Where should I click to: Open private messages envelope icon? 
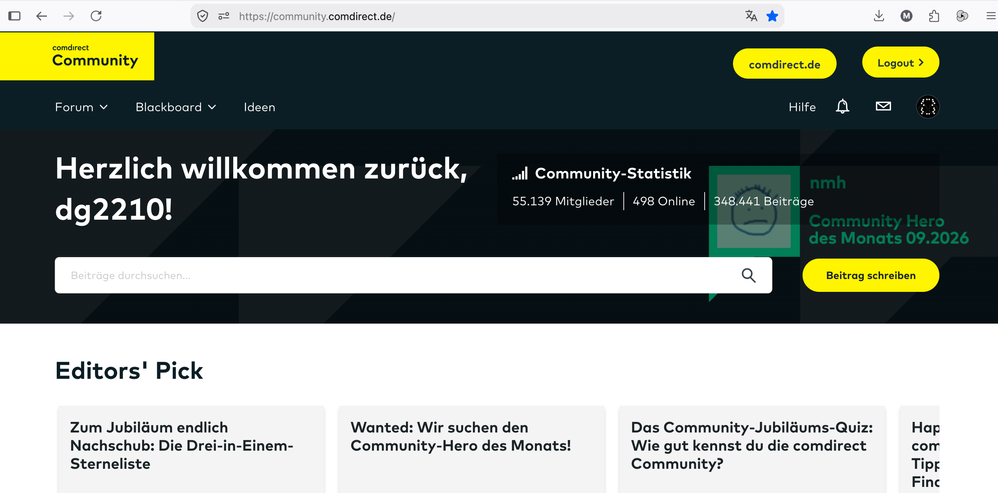[x=883, y=107]
